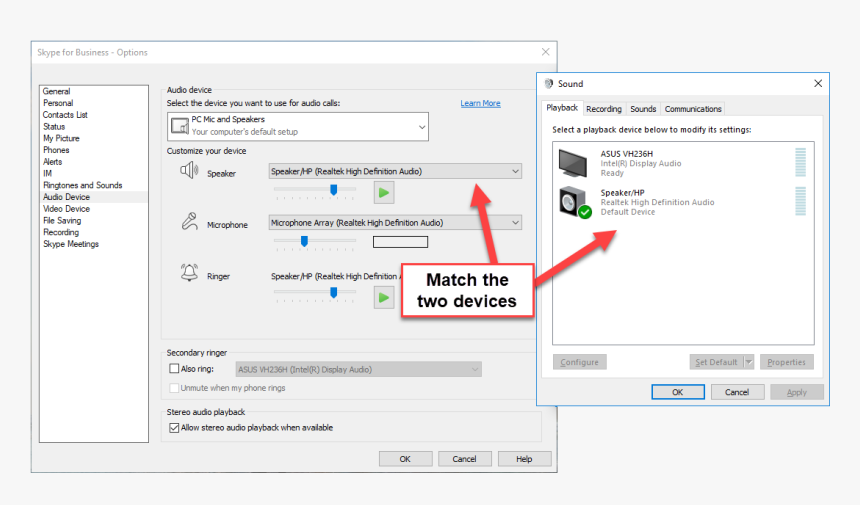Select Alerts in options list
The width and height of the screenshot is (860, 505).
(x=53, y=162)
